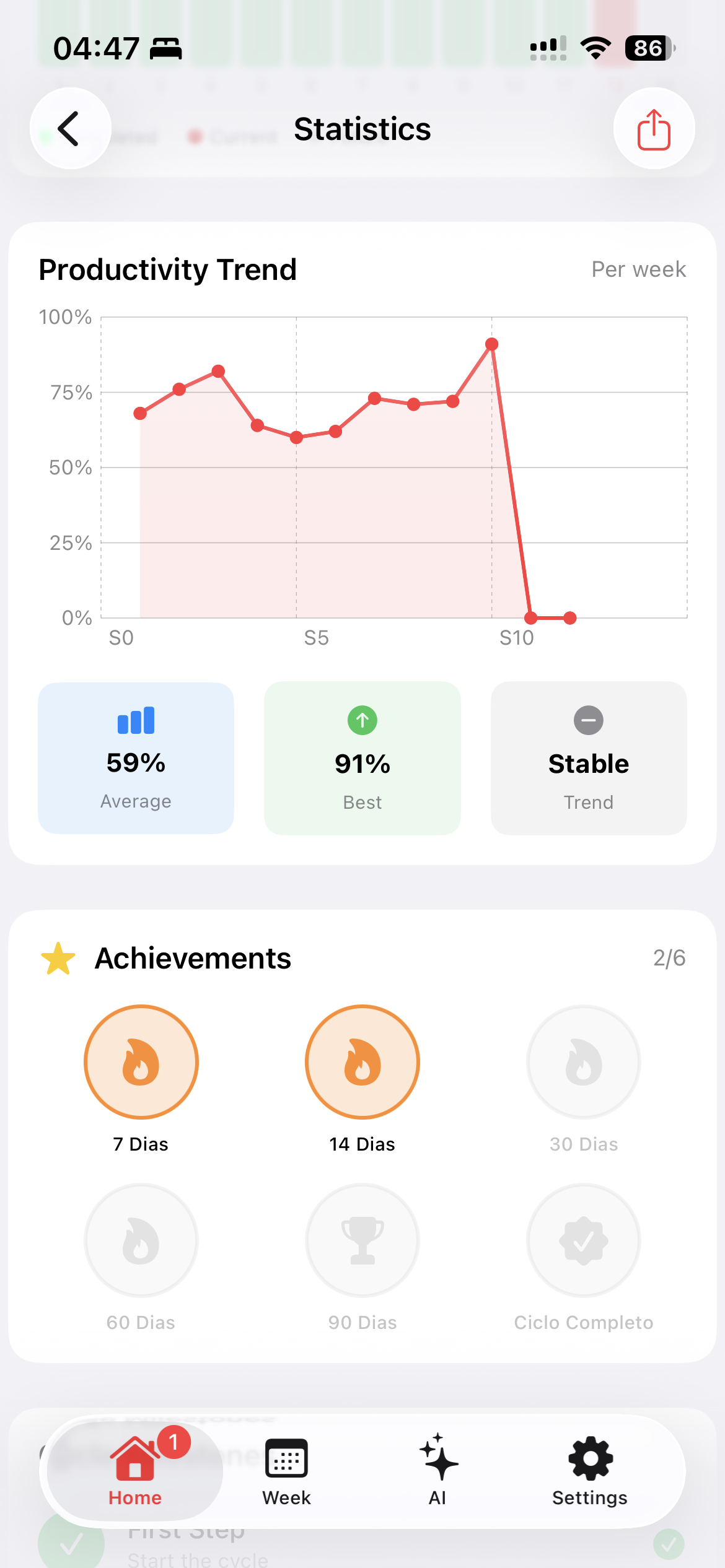The width and height of the screenshot is (725, 1568).
Task: Tap the share icon at top right
Action: [x=654, y=128]
